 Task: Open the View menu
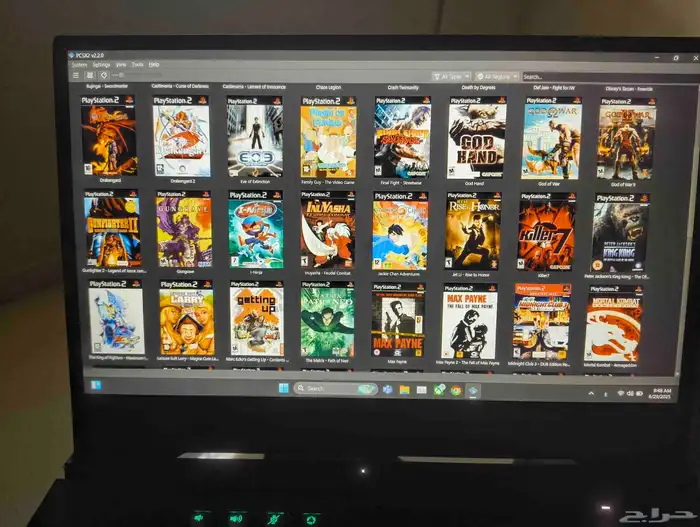click(121, 65)
